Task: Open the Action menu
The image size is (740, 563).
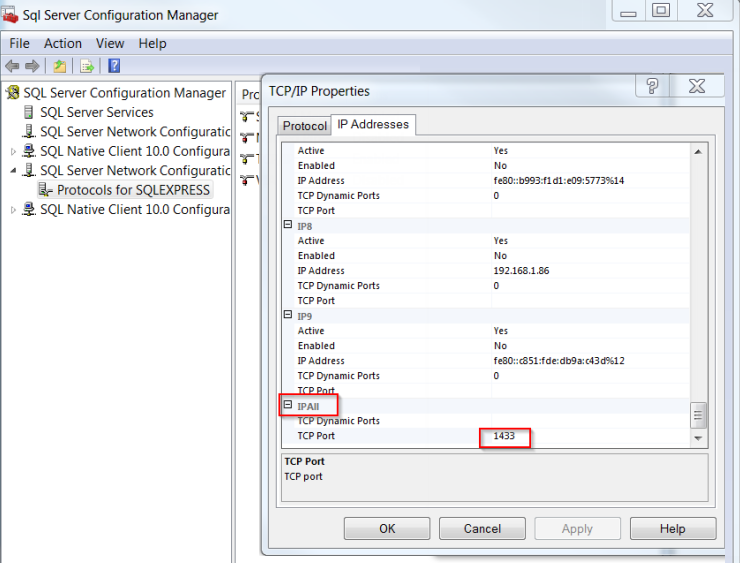Action: [x=63, y=43]
